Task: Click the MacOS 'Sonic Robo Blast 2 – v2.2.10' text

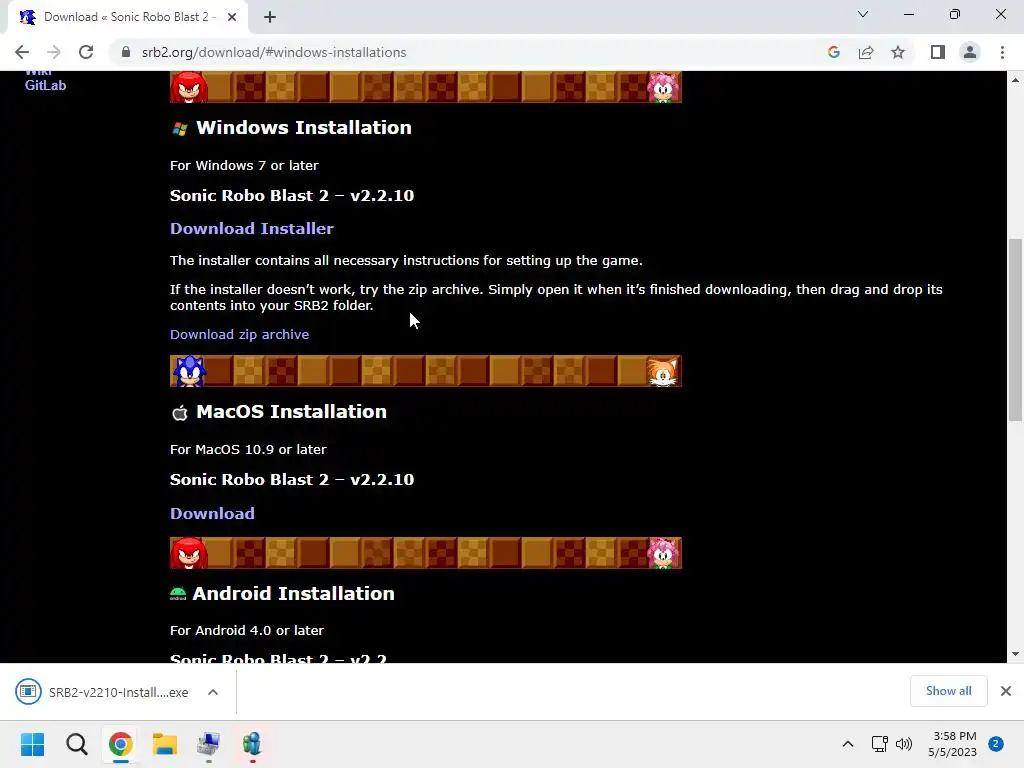Action: tap(292, 479)
